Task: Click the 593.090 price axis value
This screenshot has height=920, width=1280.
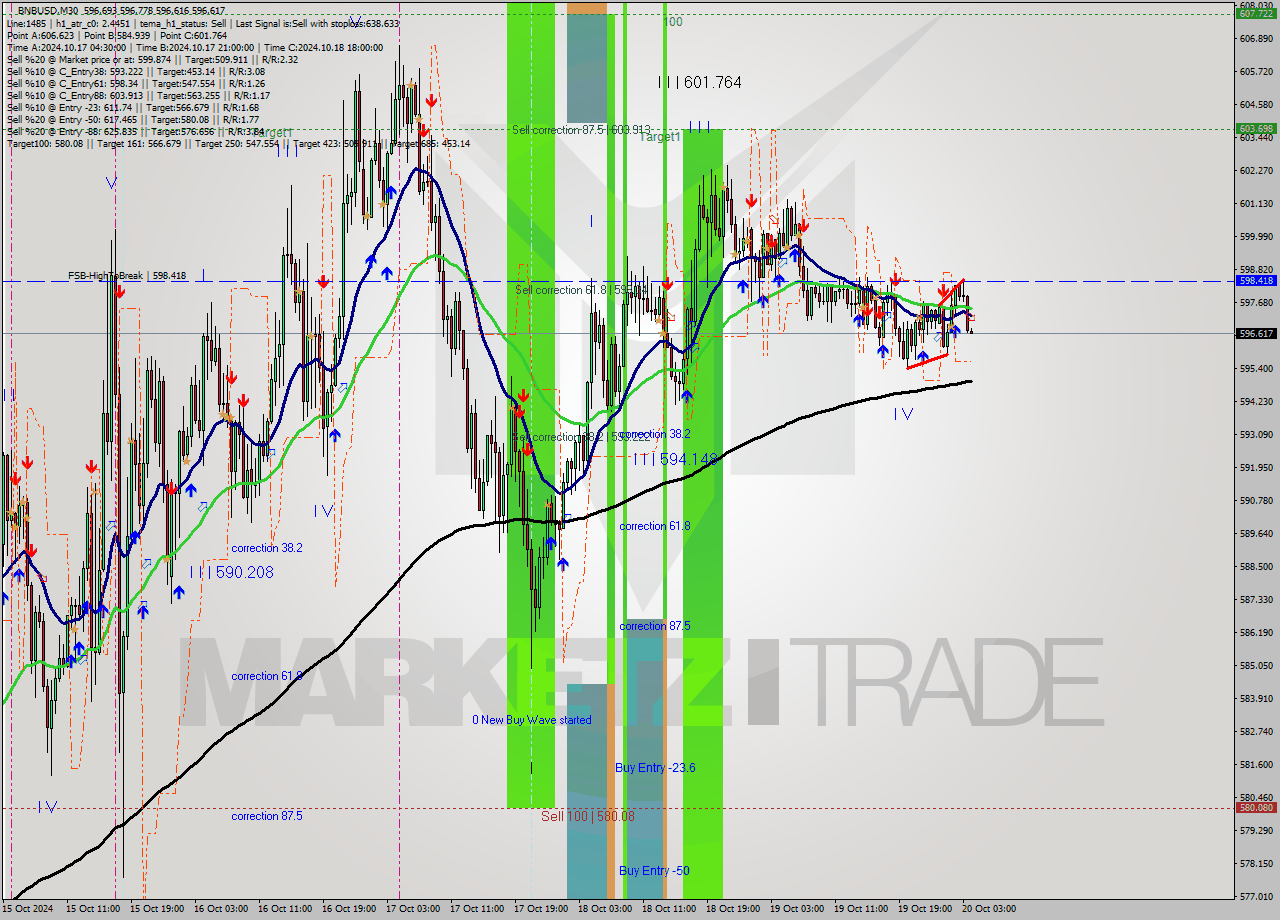Action: coord(1256,435)
